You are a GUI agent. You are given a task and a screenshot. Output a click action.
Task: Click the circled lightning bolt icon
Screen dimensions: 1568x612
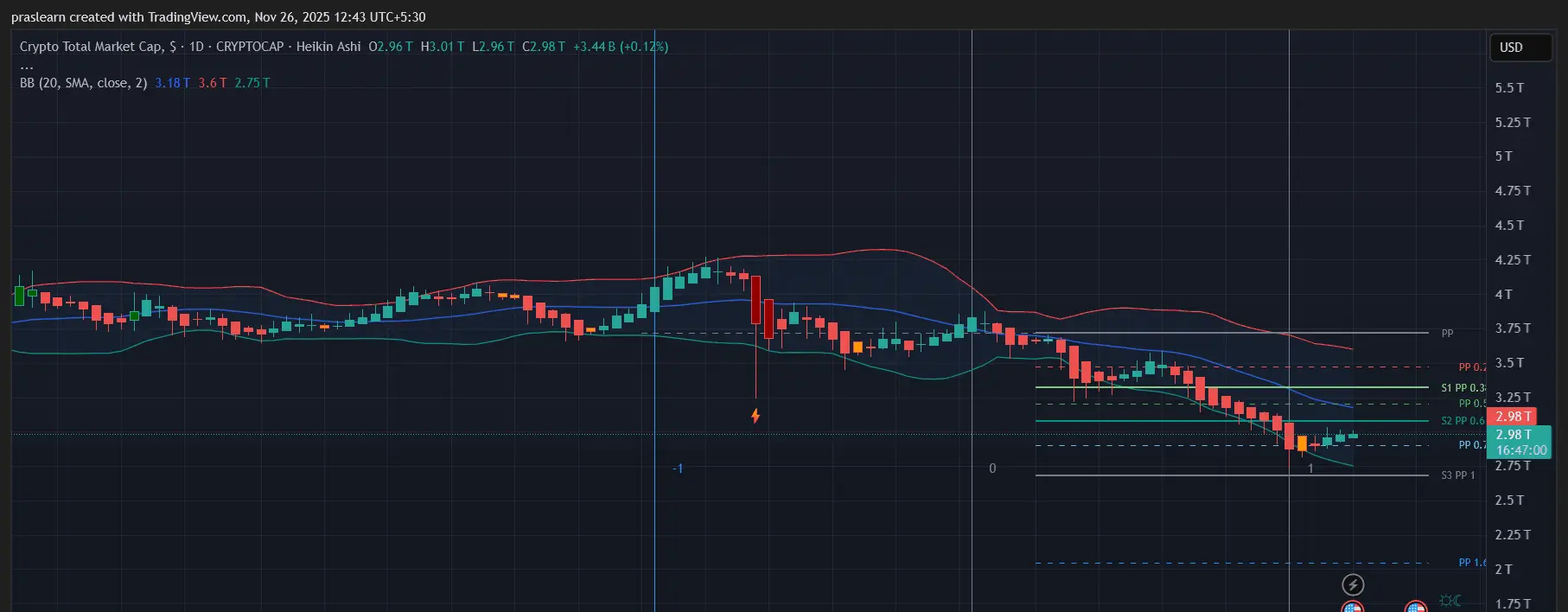tap(1353, 585)
